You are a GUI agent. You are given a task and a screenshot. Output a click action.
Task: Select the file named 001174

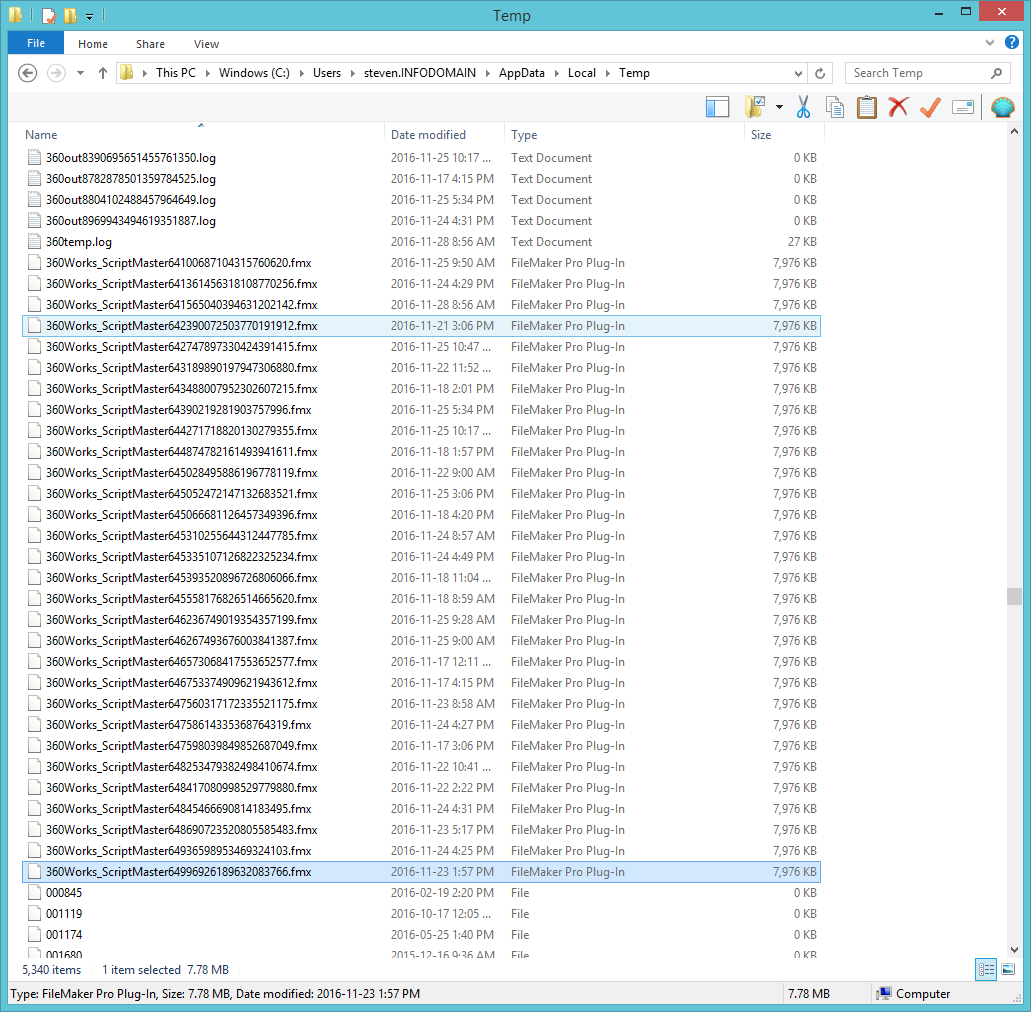tap(64, 934)
